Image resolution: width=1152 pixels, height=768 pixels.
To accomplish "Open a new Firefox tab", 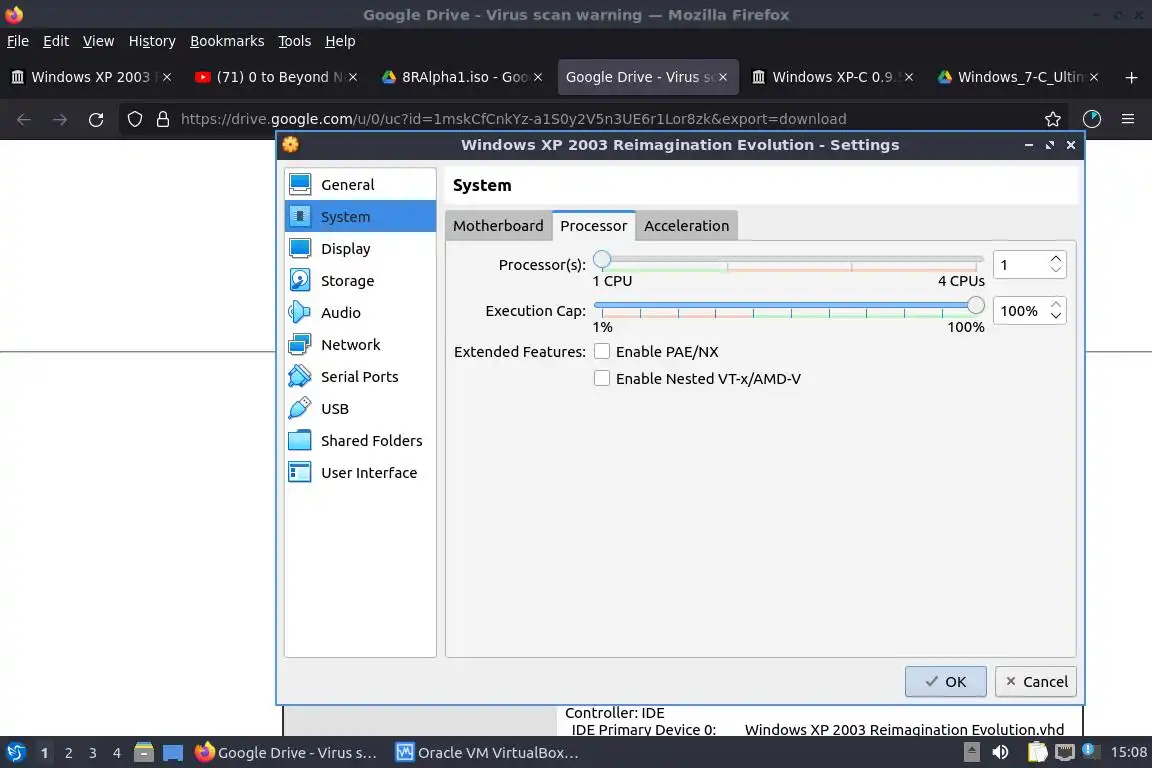I will (x=1131, y=77).
